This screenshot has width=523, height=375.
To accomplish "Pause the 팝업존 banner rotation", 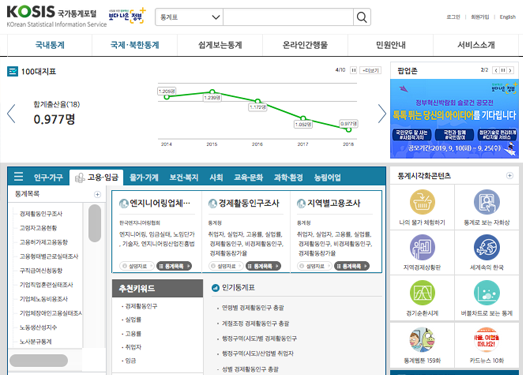I will [x=503, y=70].
